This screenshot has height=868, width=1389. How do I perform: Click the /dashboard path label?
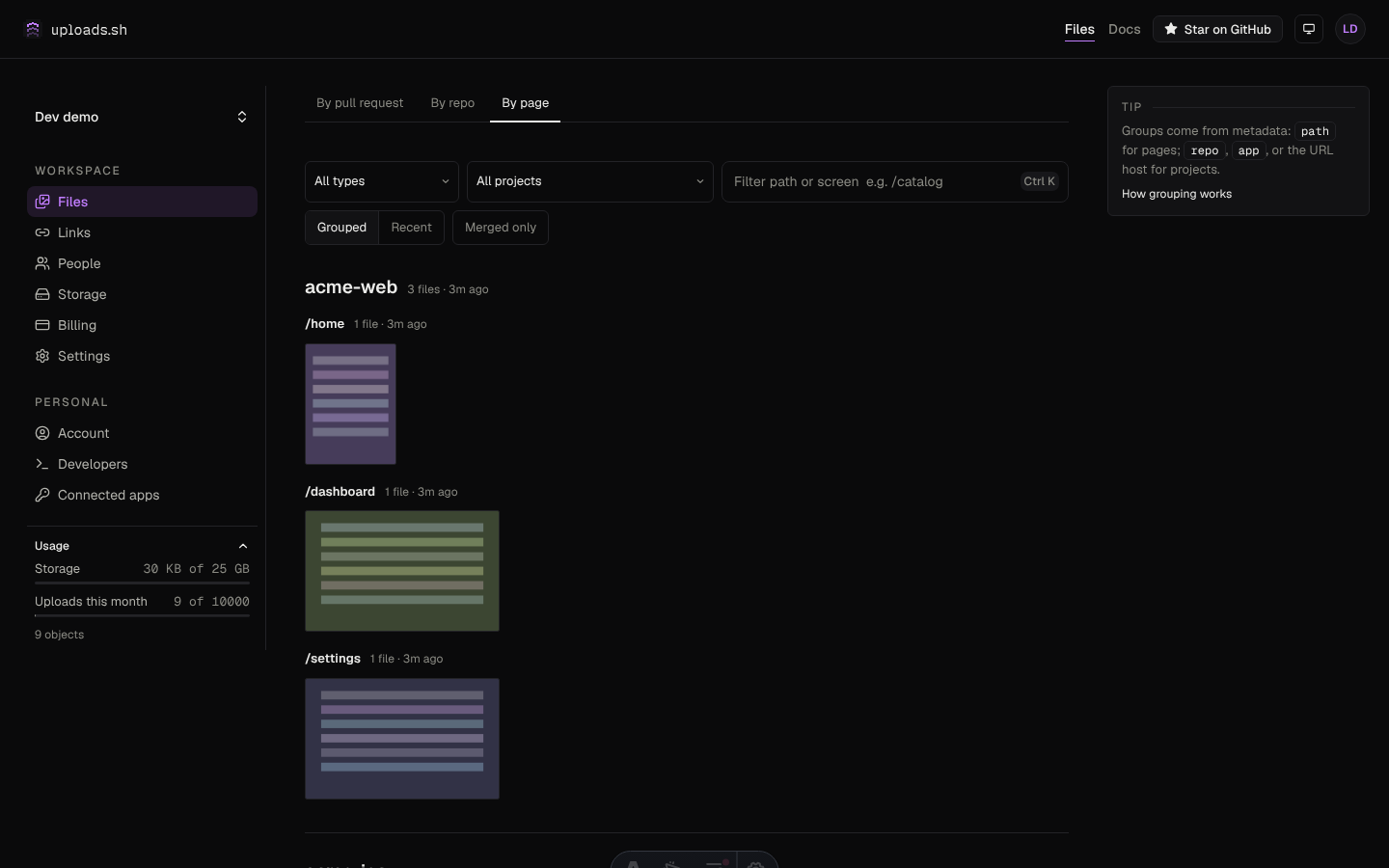pyautogui.click(x=340, y=492)
